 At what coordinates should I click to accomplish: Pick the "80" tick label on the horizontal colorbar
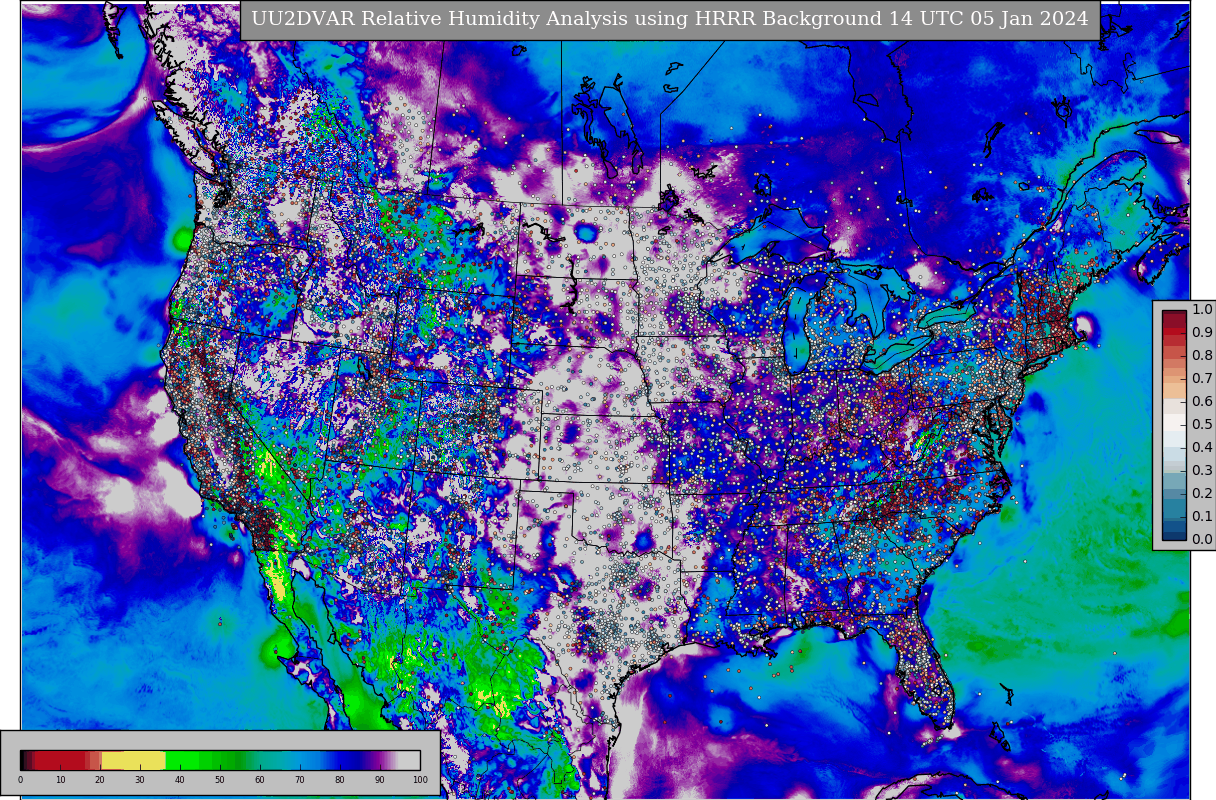click(340, 780)
